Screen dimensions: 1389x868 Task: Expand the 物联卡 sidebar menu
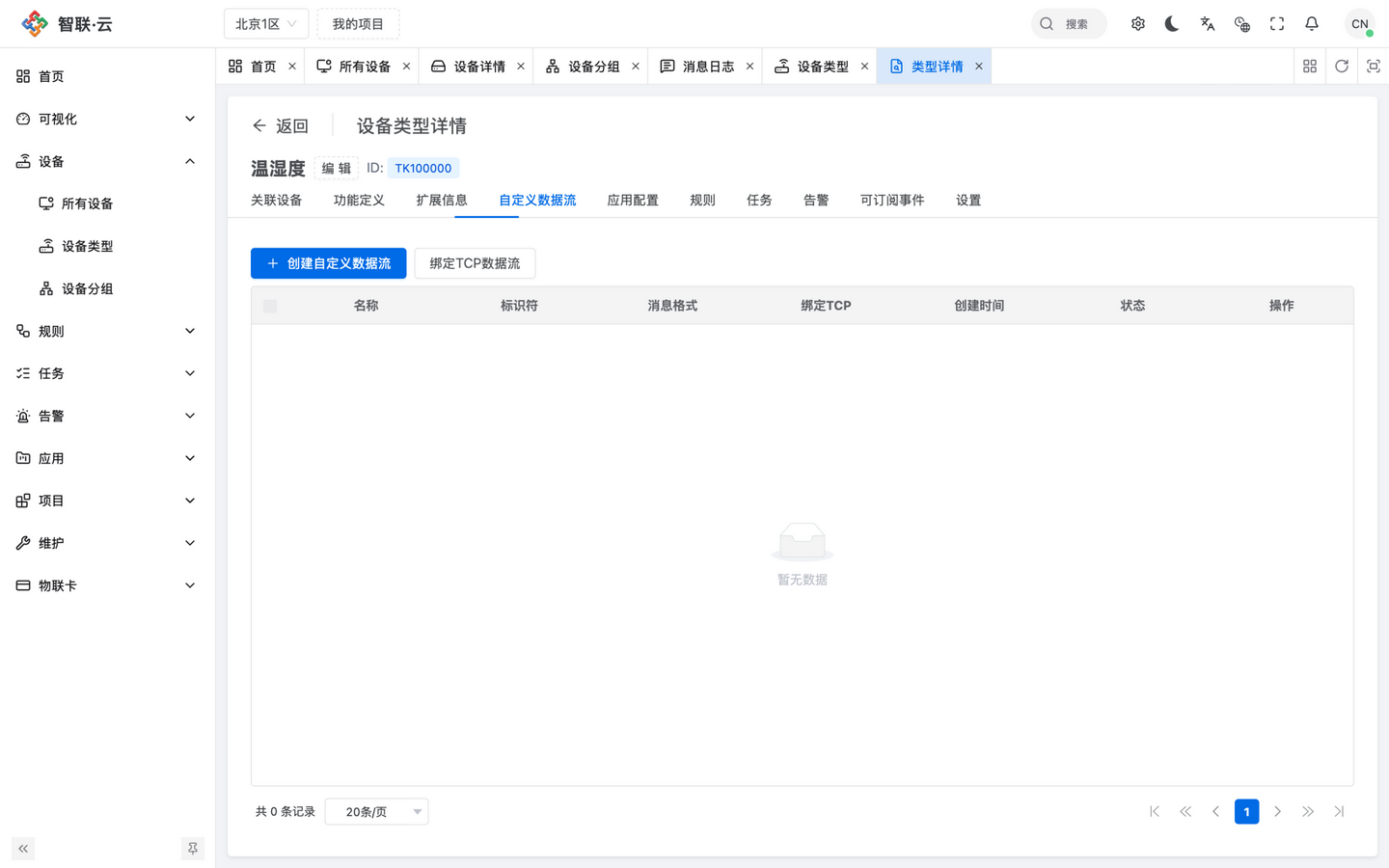pos(107,585)
